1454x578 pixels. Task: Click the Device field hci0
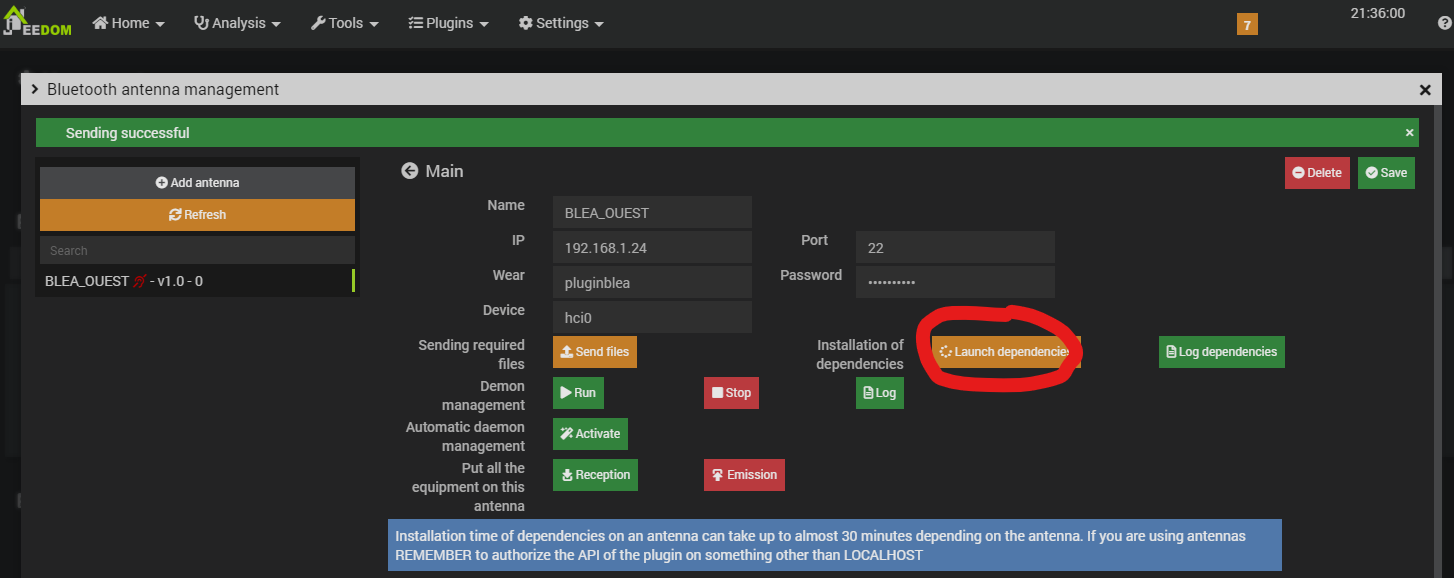tap(652, 317)
